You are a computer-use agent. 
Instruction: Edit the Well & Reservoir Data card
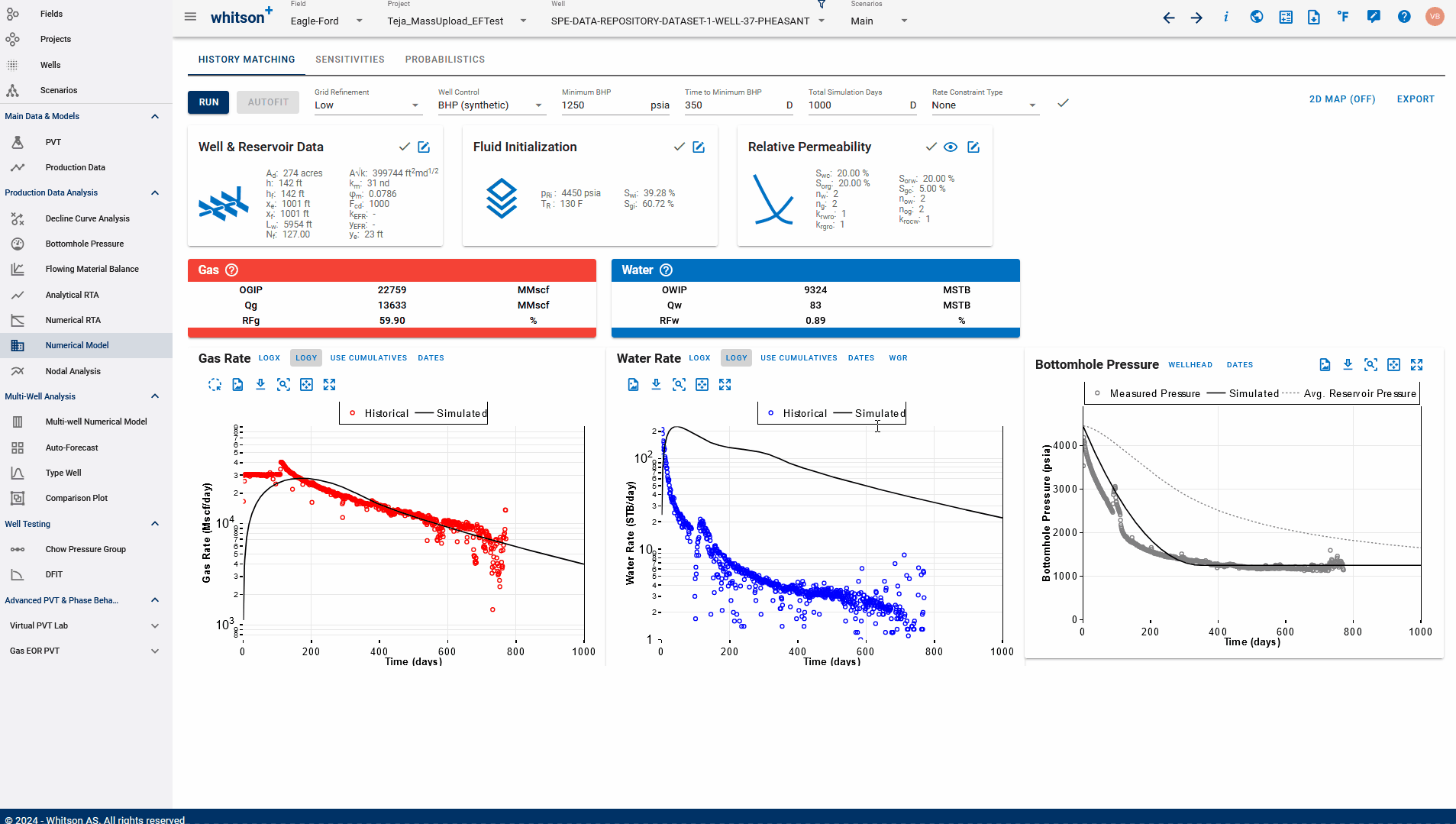[424, 147]
